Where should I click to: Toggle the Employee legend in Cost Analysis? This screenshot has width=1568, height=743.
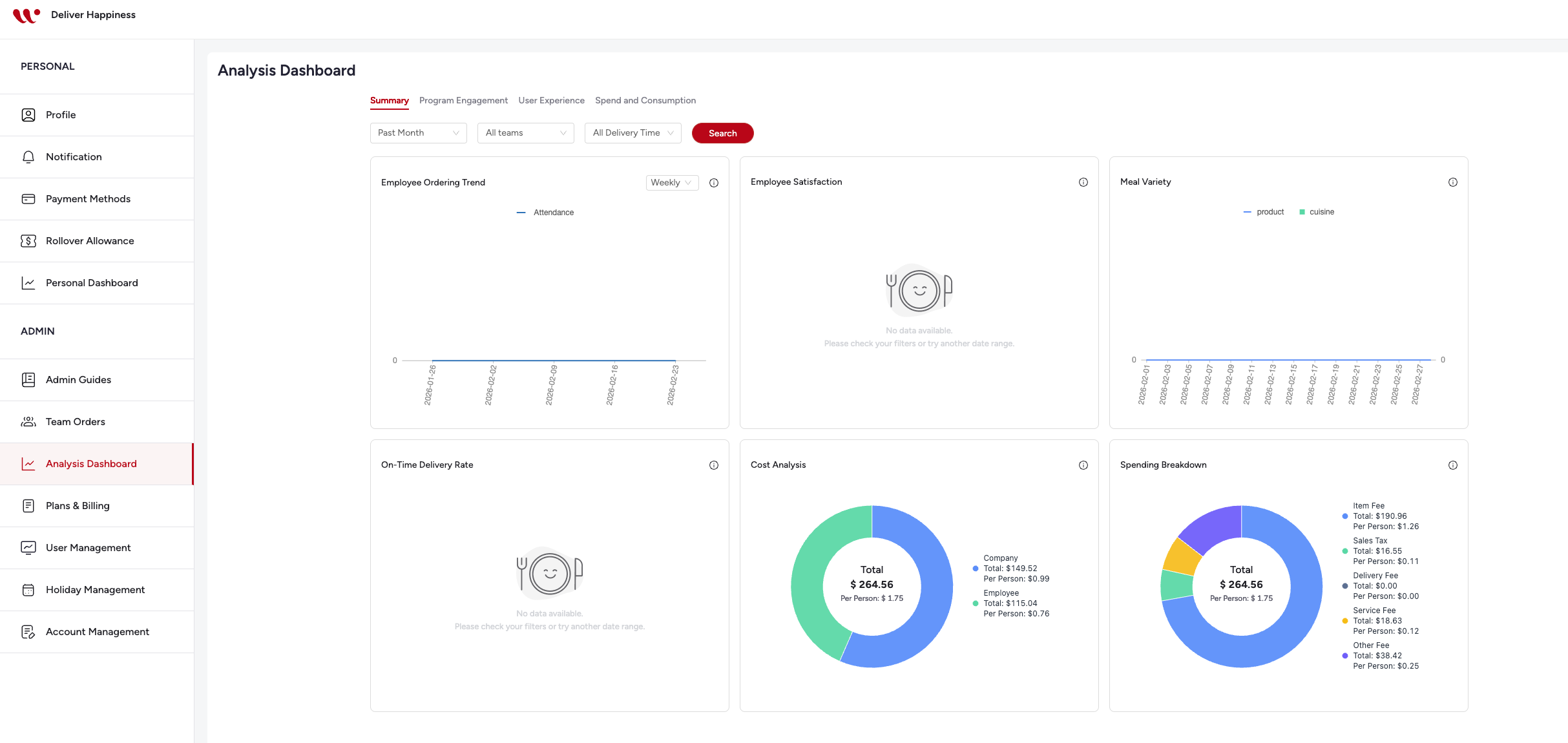[x=1011, y=603]
